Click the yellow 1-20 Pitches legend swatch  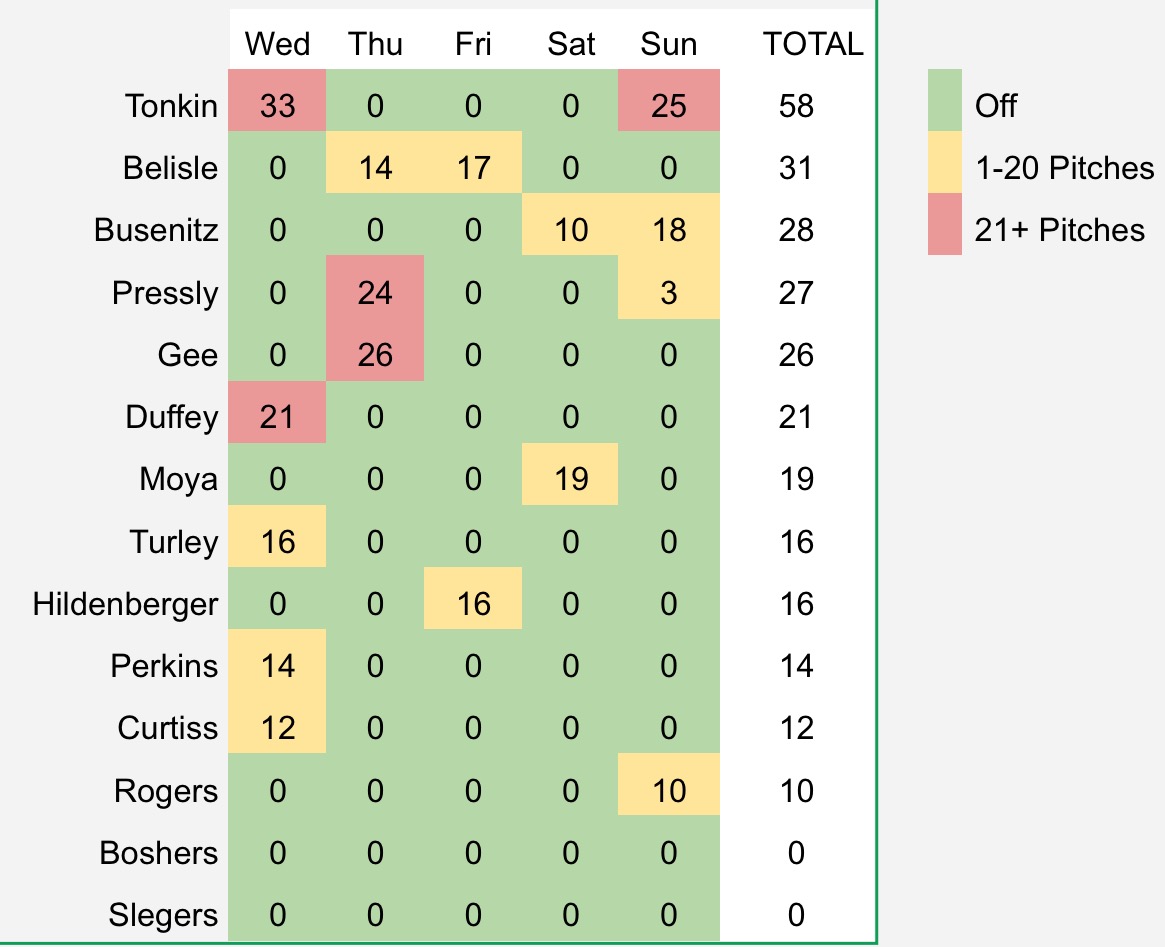pyautogui.click(x=944, y=165)
